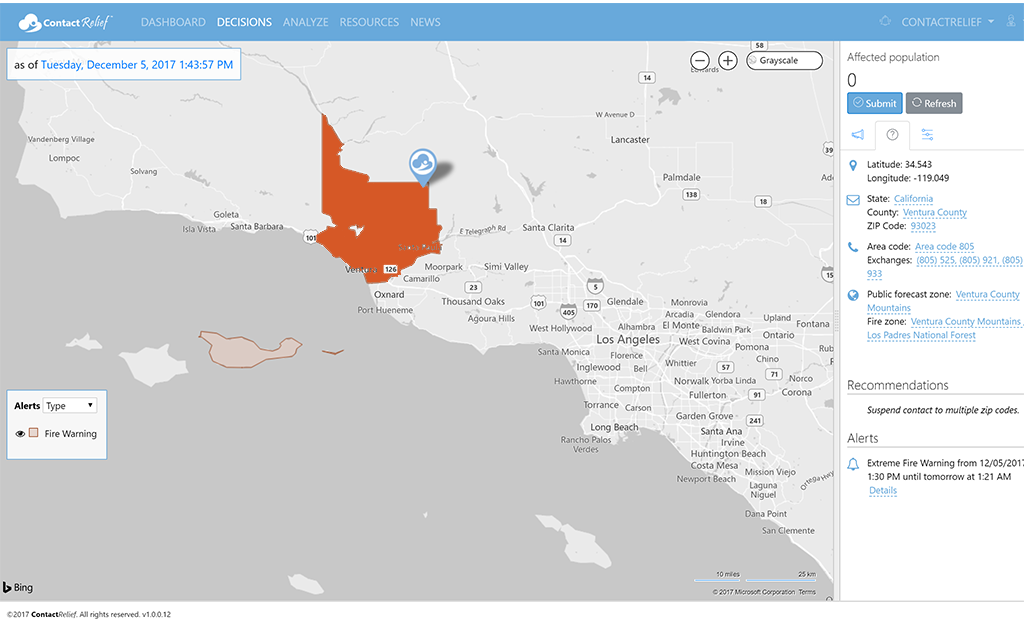Click the Fire Warning color swatch
The image size is (1024, 628).
tap(34, 433)
